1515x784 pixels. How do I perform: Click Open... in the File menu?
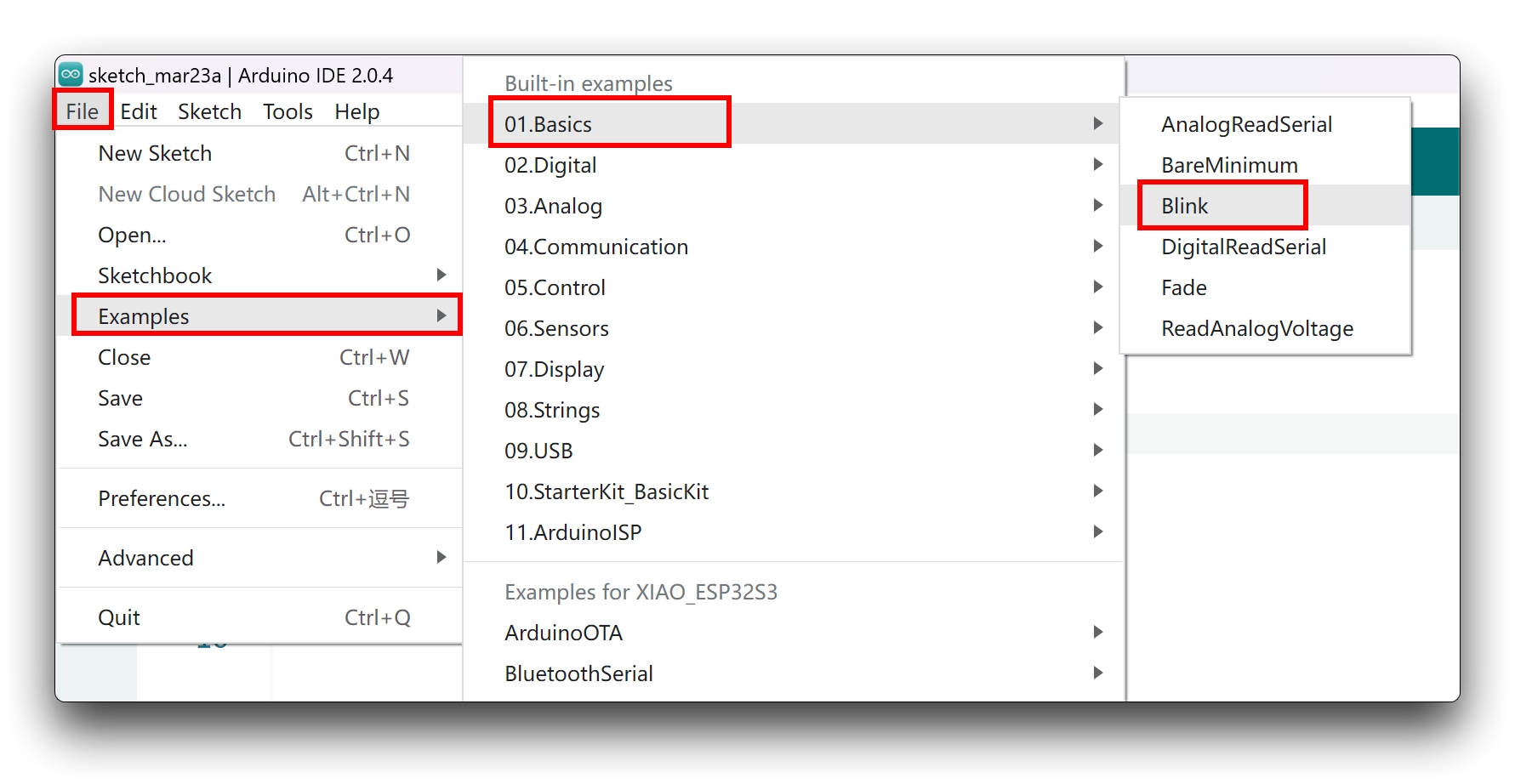tap(259, 235)
